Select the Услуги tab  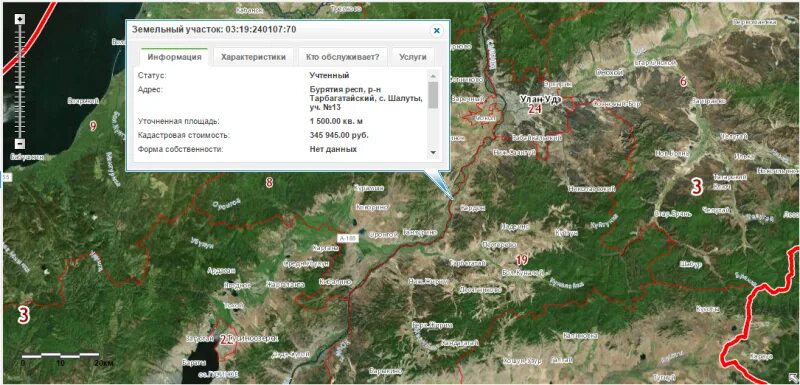(x=413, y=57)
